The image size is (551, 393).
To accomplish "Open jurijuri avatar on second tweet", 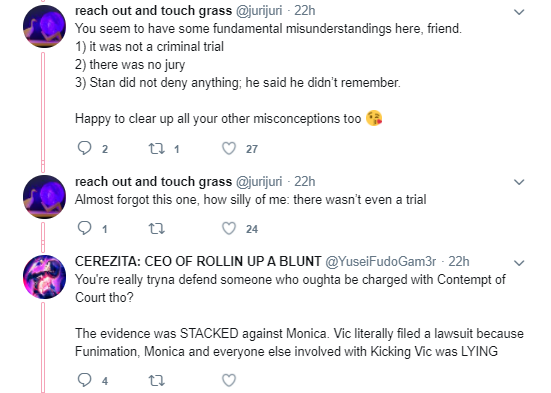I will pyautogui.click(x=44, y=197).
